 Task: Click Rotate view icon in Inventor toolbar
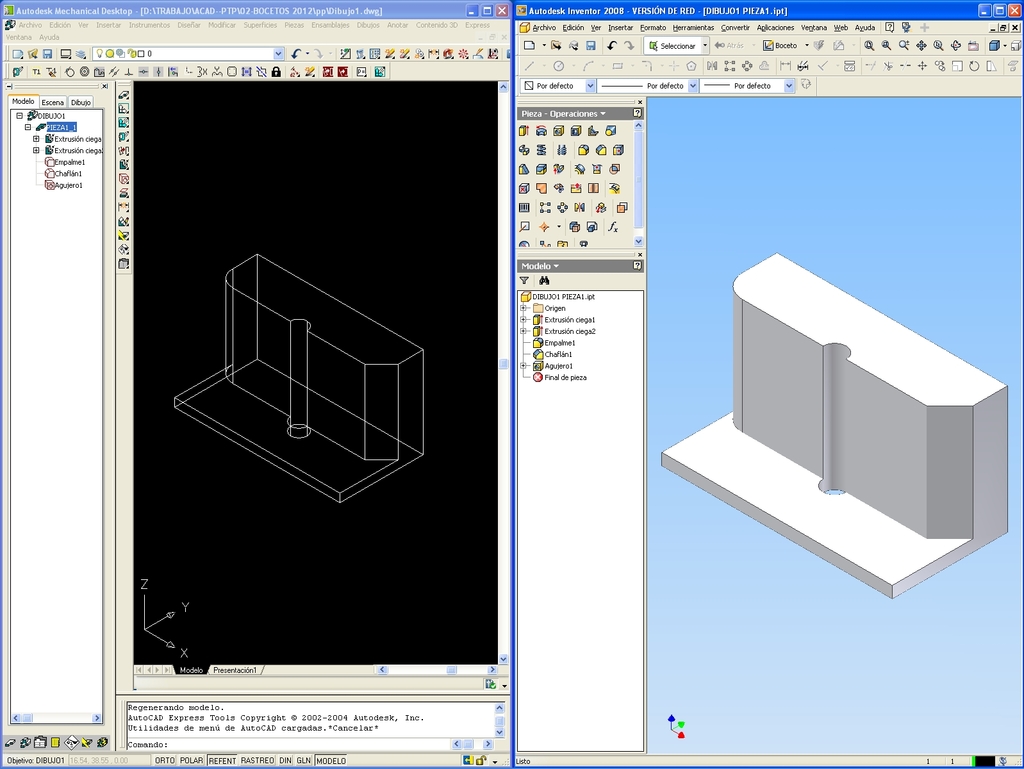pyautogui.click(x=955, y=46)
